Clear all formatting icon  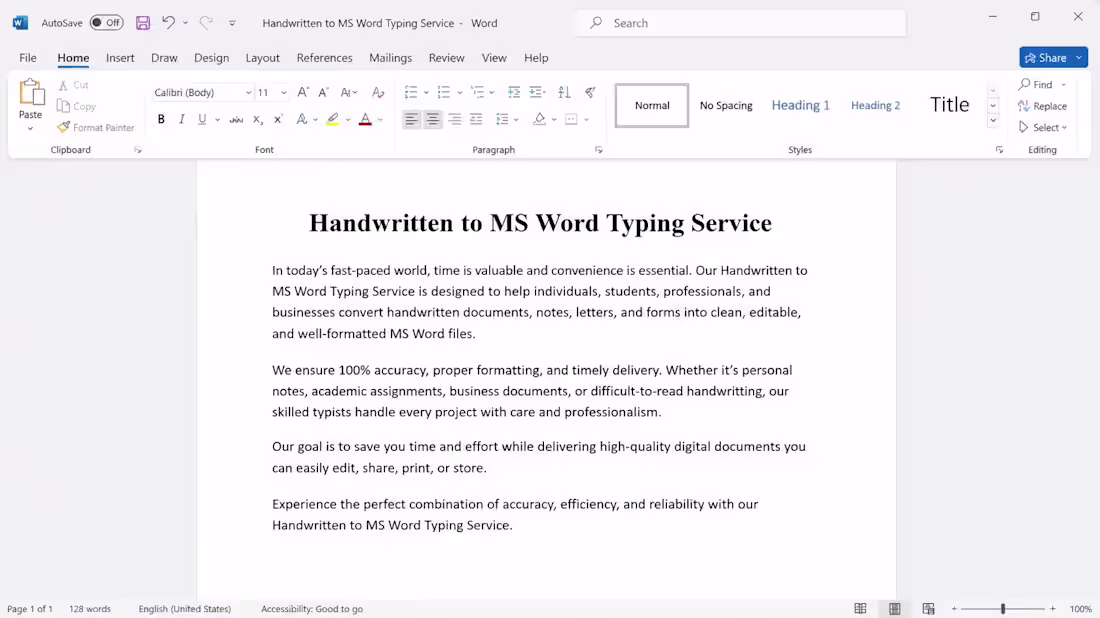378,92
